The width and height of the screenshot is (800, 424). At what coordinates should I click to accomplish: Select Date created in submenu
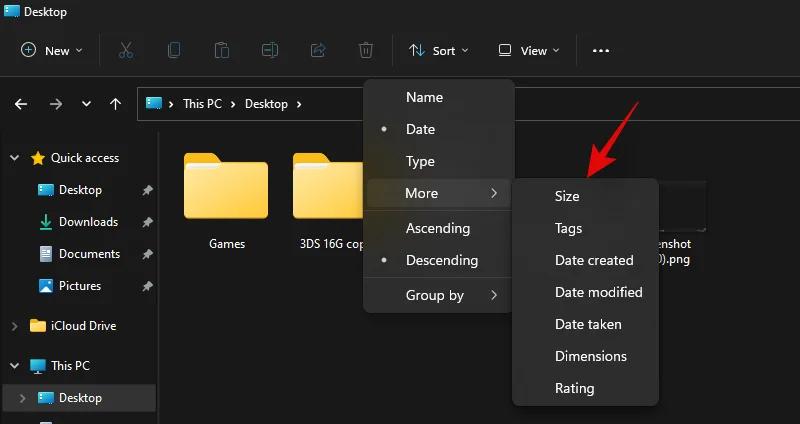pyautogui.click(x=585, y=261)
